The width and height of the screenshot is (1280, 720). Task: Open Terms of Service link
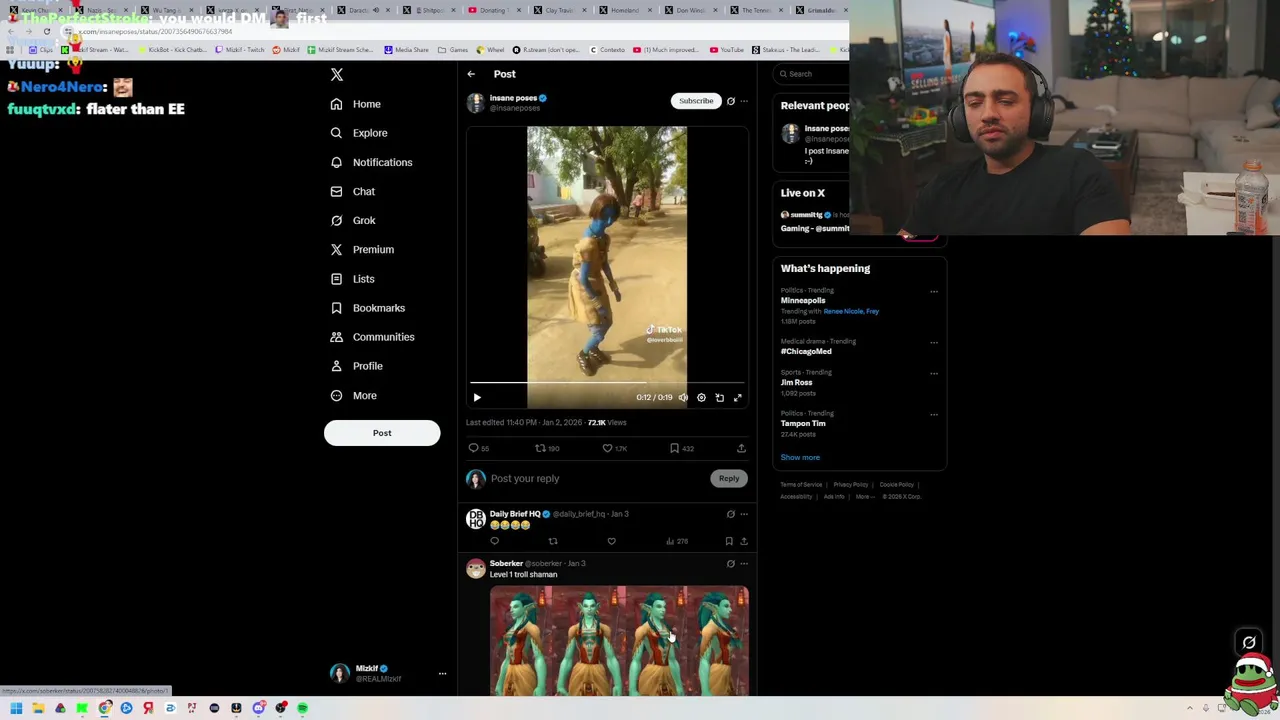click(801, 485)
